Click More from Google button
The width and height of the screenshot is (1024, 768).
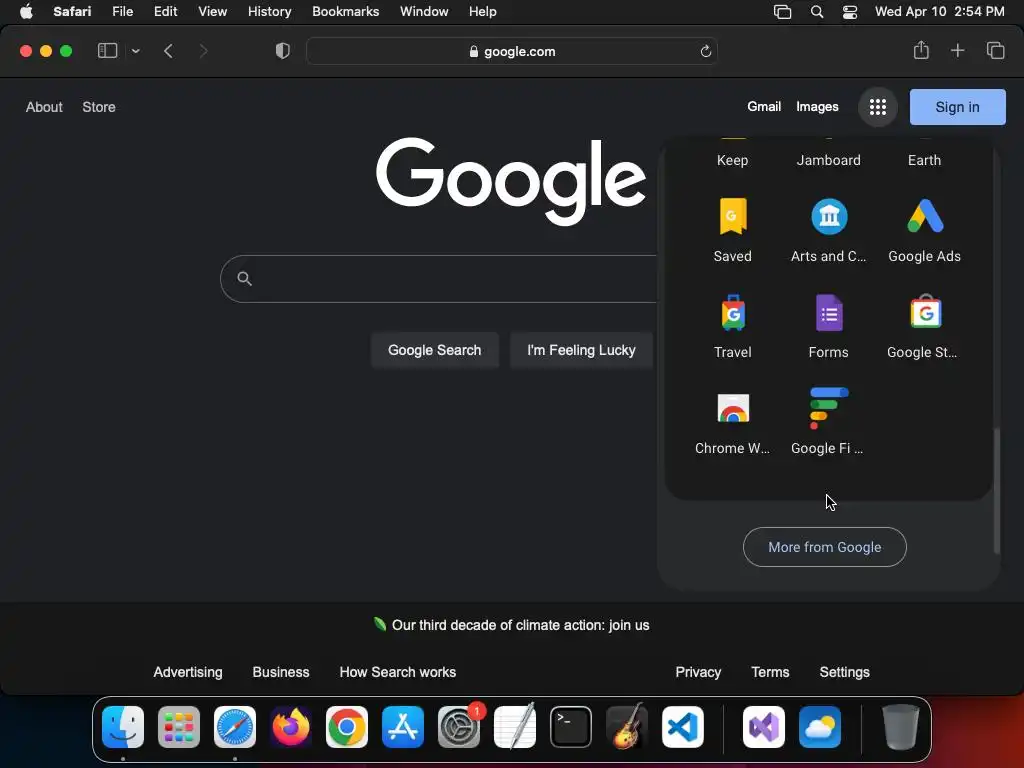(x=824, y=547)
